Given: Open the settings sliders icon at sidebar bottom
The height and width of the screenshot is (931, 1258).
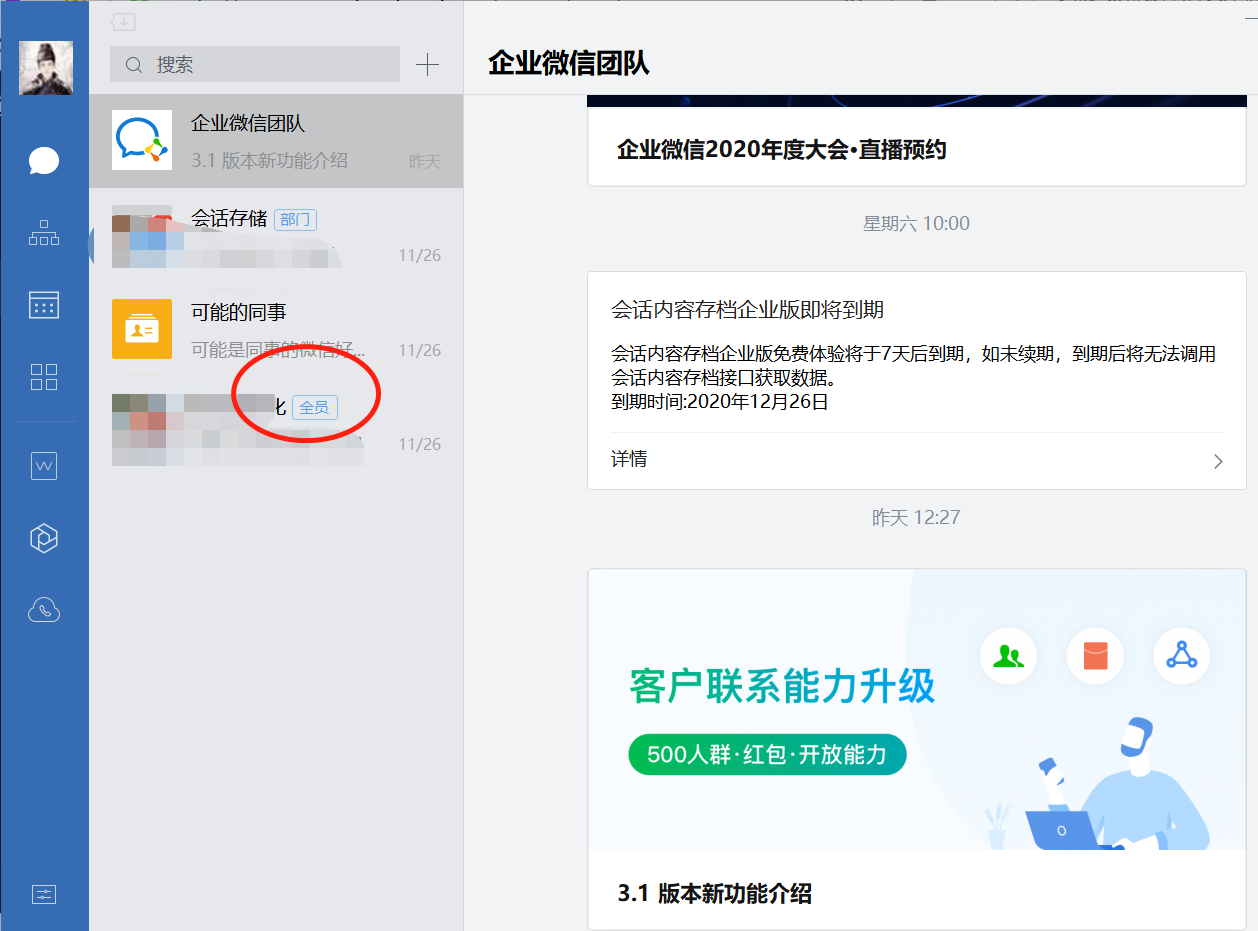Looking at the screenshot, I should point(44,894).
